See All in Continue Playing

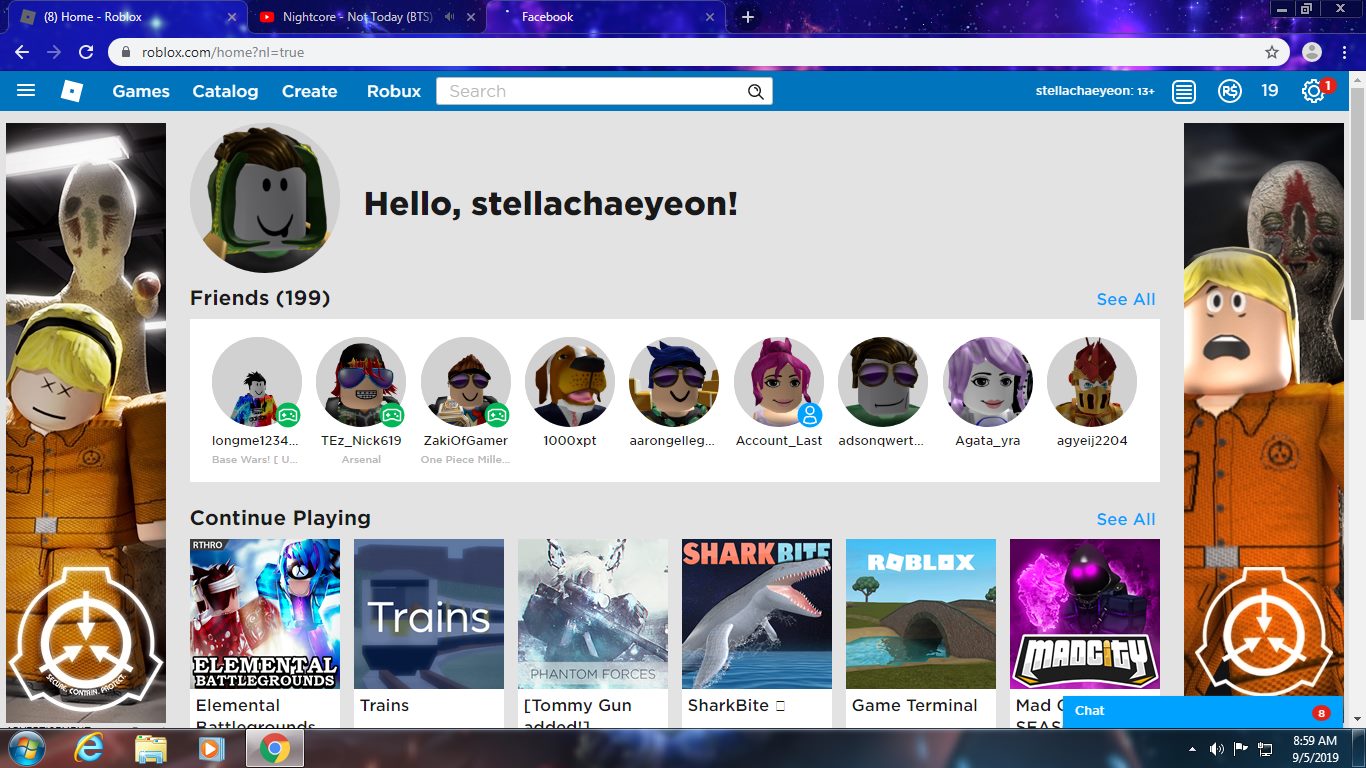pos(1126,519)
